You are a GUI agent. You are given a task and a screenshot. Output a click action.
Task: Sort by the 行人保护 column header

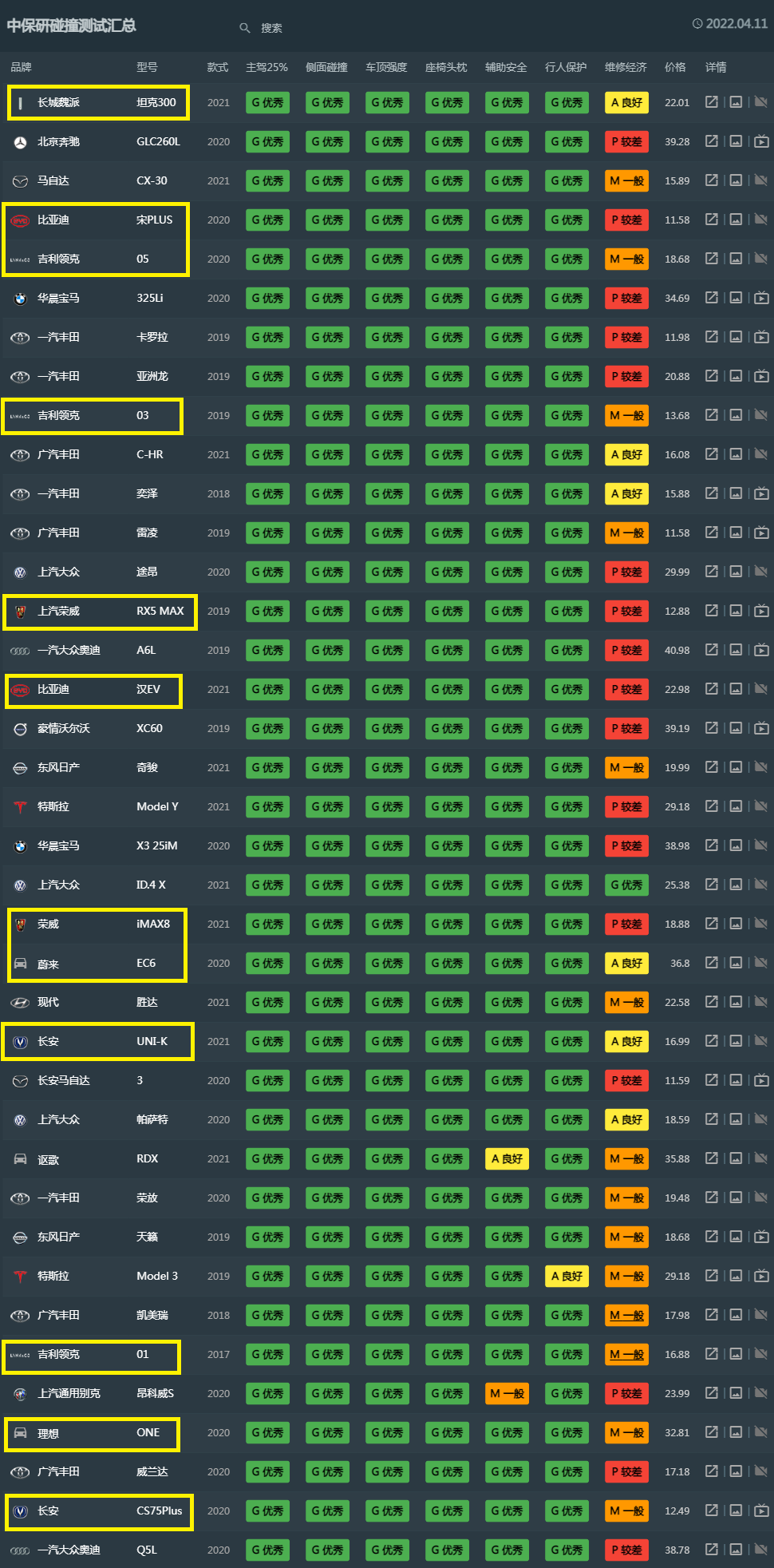tap(566, 67)
